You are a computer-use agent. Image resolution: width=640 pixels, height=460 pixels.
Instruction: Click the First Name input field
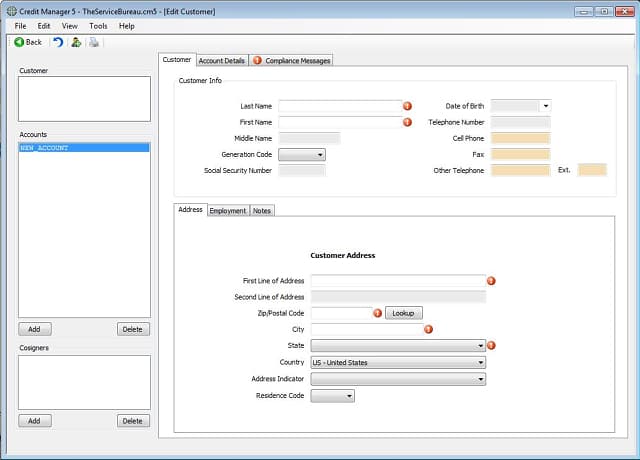click(340, 122)
